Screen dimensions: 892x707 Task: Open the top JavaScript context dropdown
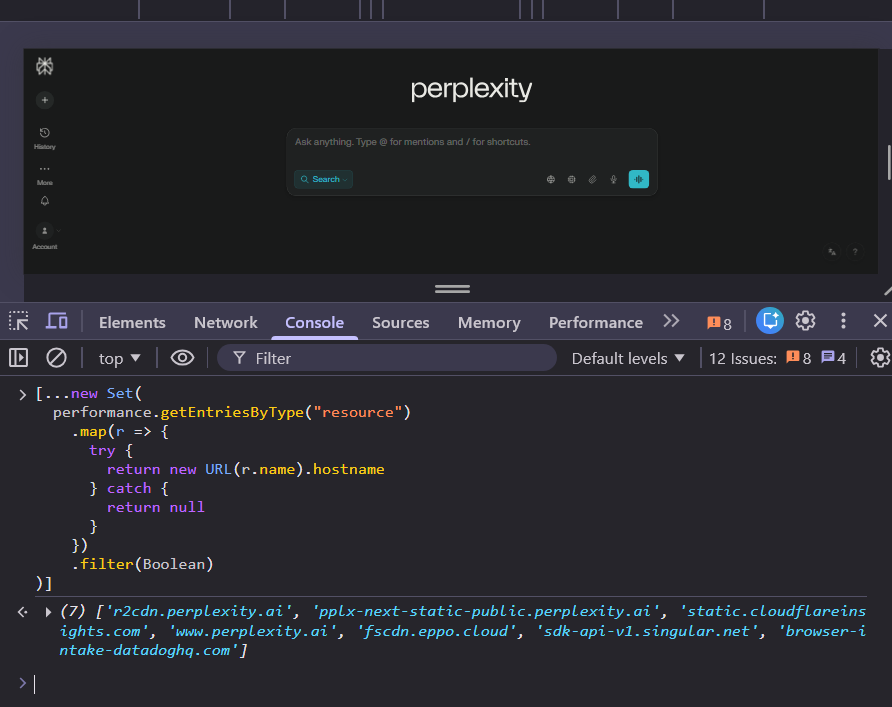[x=120, y=358]
